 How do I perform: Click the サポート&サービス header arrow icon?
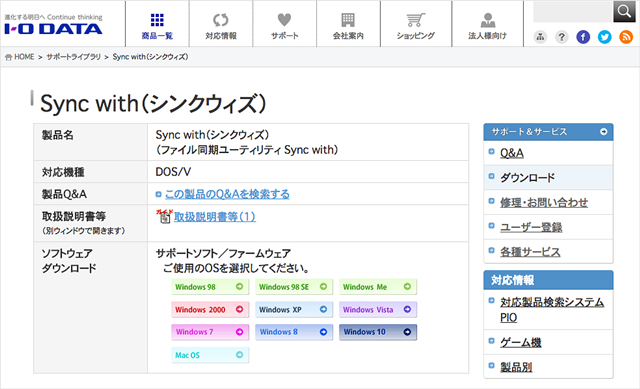pos(603,132)
